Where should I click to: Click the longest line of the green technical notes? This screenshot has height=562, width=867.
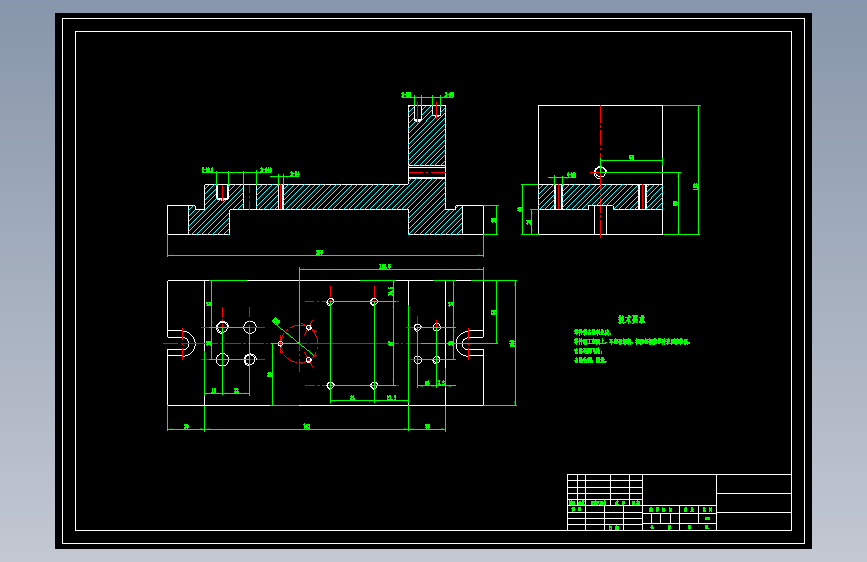631,341
